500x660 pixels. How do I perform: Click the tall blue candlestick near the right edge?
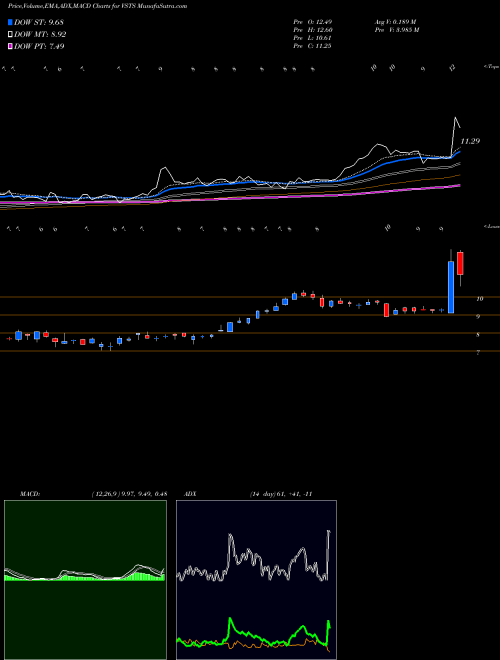(451, 287)
